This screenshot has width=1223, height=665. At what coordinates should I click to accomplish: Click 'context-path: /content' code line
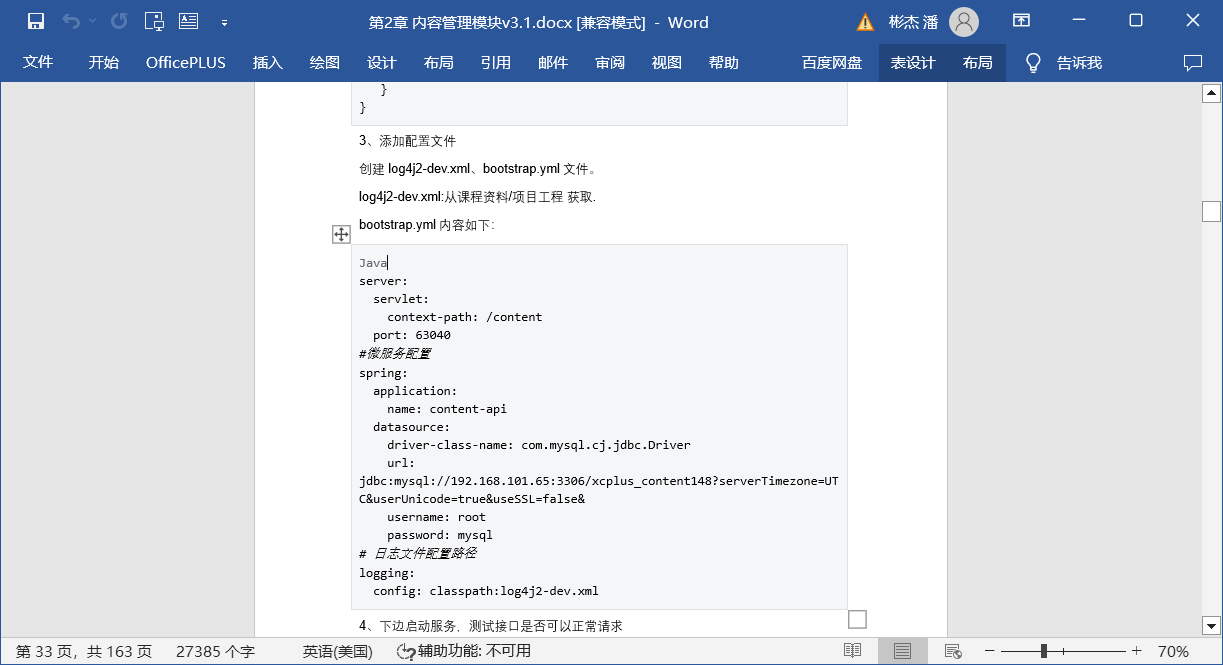(x=465, y=317)
